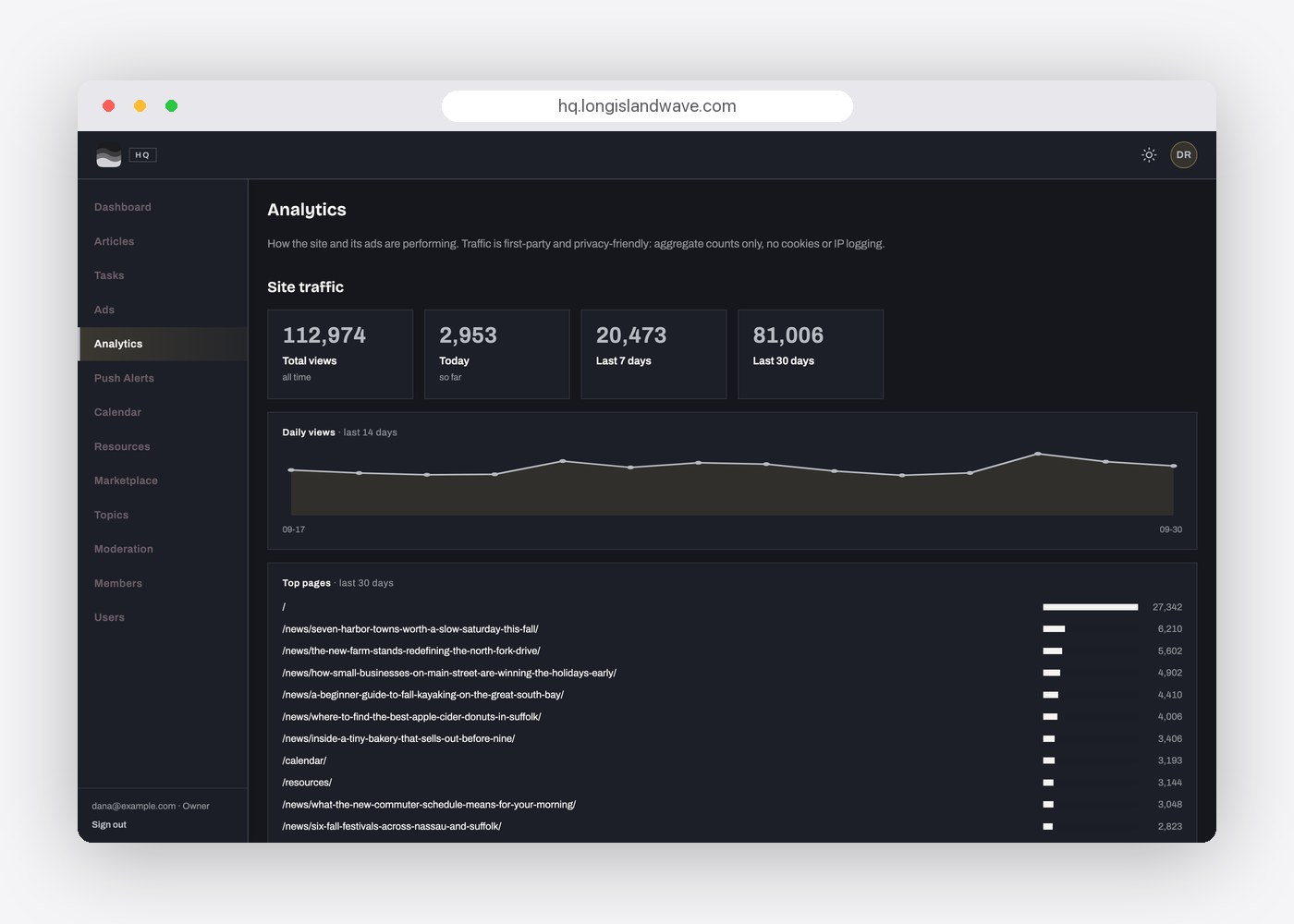Click the beginner-guide fall-kayaking path
Screen dimensions: 1294x924
423,695
